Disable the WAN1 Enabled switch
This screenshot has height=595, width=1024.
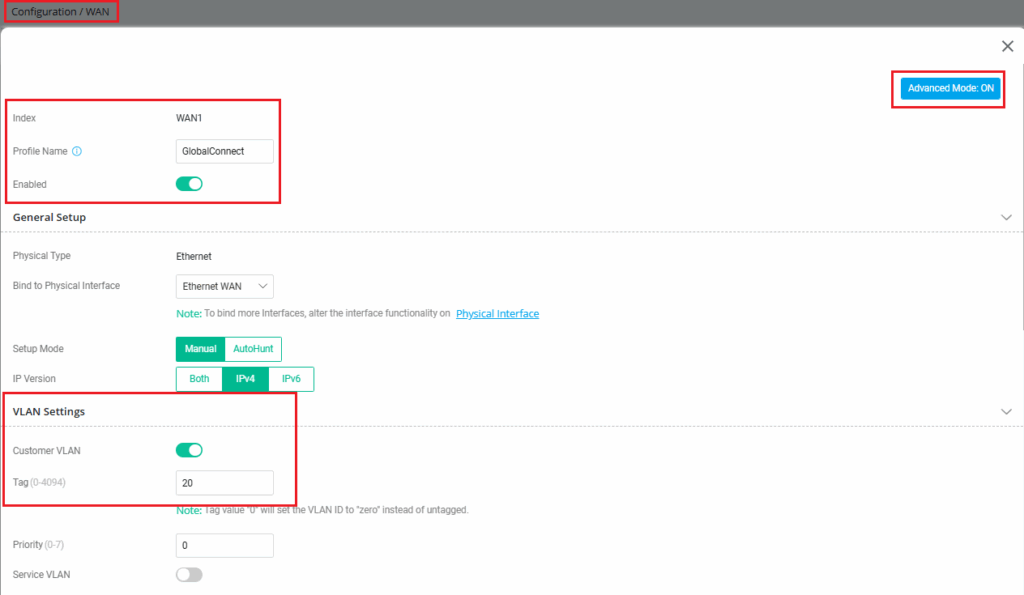189,184
